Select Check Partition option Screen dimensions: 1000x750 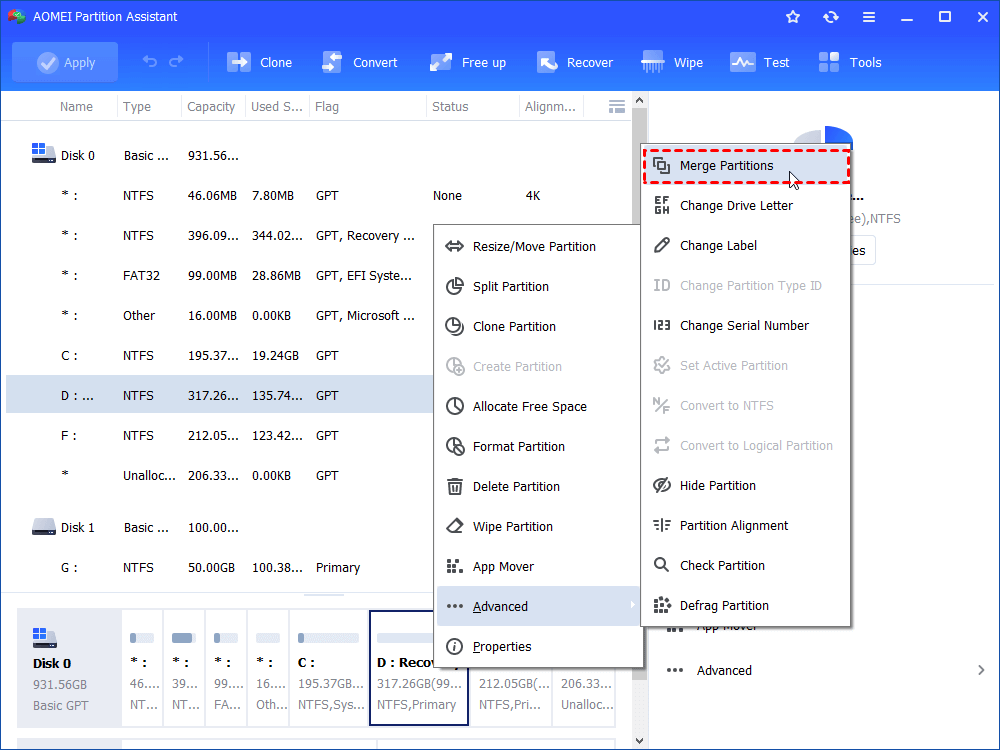[746, 565]
